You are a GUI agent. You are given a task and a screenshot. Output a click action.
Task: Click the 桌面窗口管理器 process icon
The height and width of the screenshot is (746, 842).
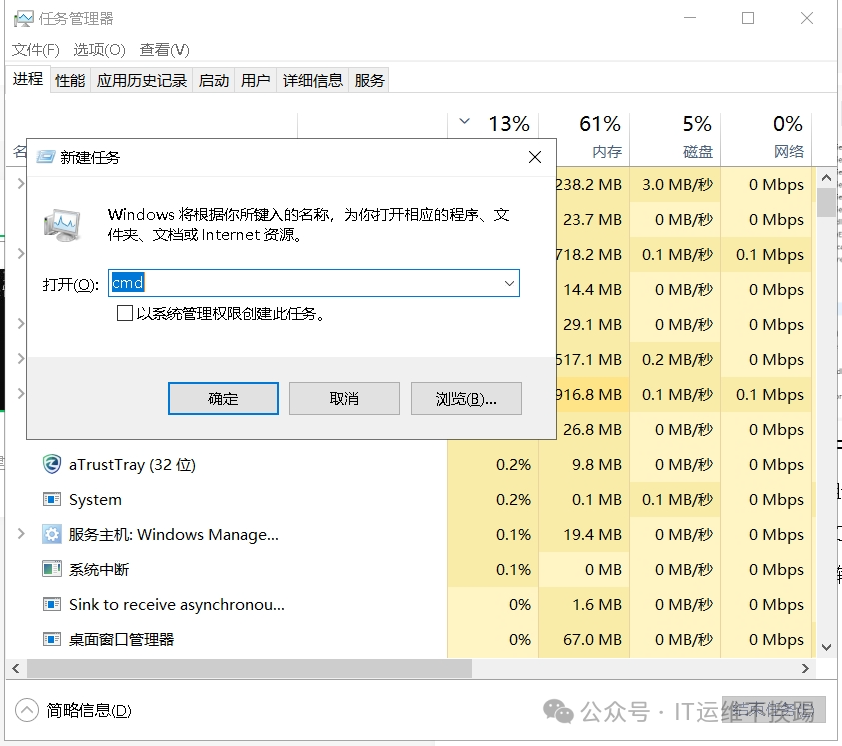pos(52,639)
